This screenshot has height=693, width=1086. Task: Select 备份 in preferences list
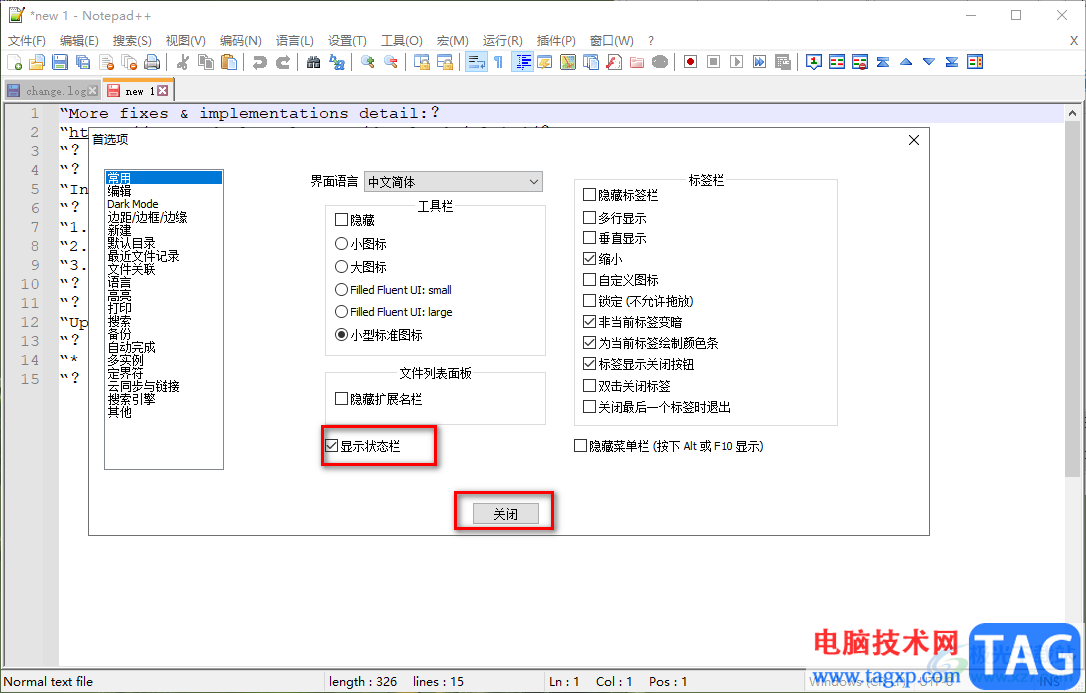point(119,334)
